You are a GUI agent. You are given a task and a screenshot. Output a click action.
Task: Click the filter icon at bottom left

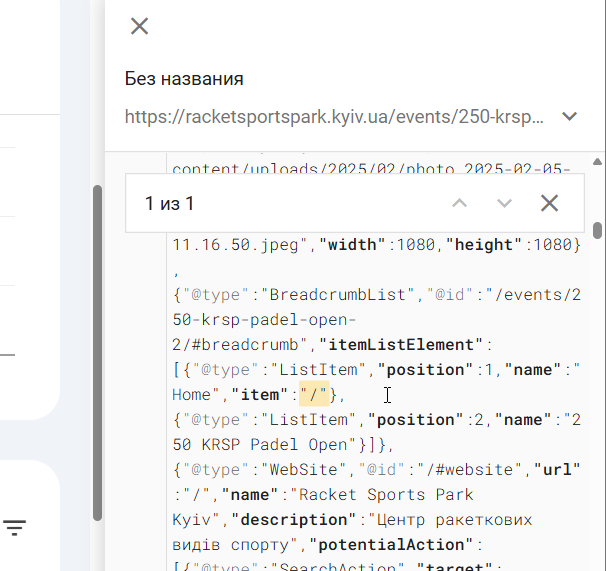14,528
